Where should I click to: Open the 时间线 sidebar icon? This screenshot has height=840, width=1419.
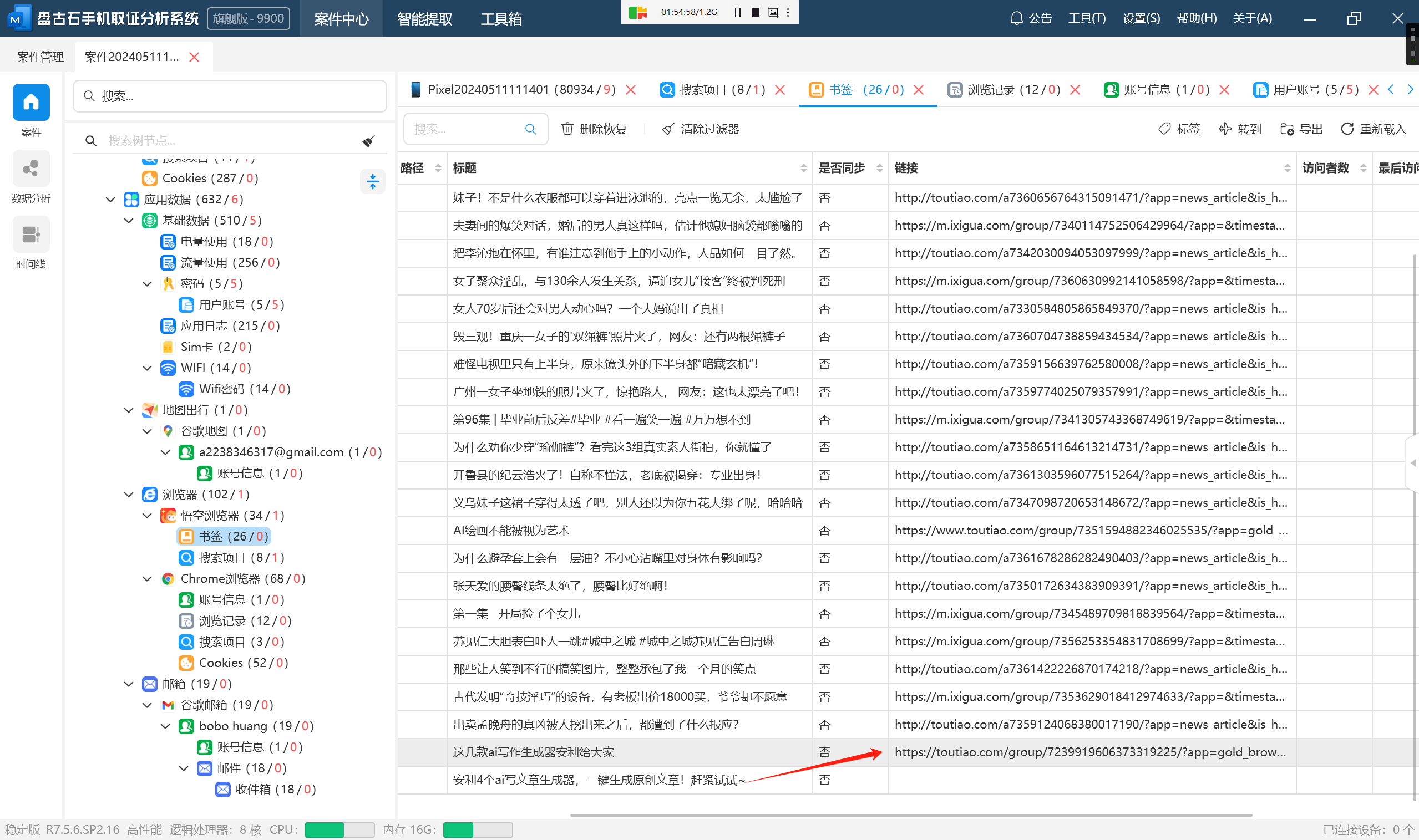point(31,235)
